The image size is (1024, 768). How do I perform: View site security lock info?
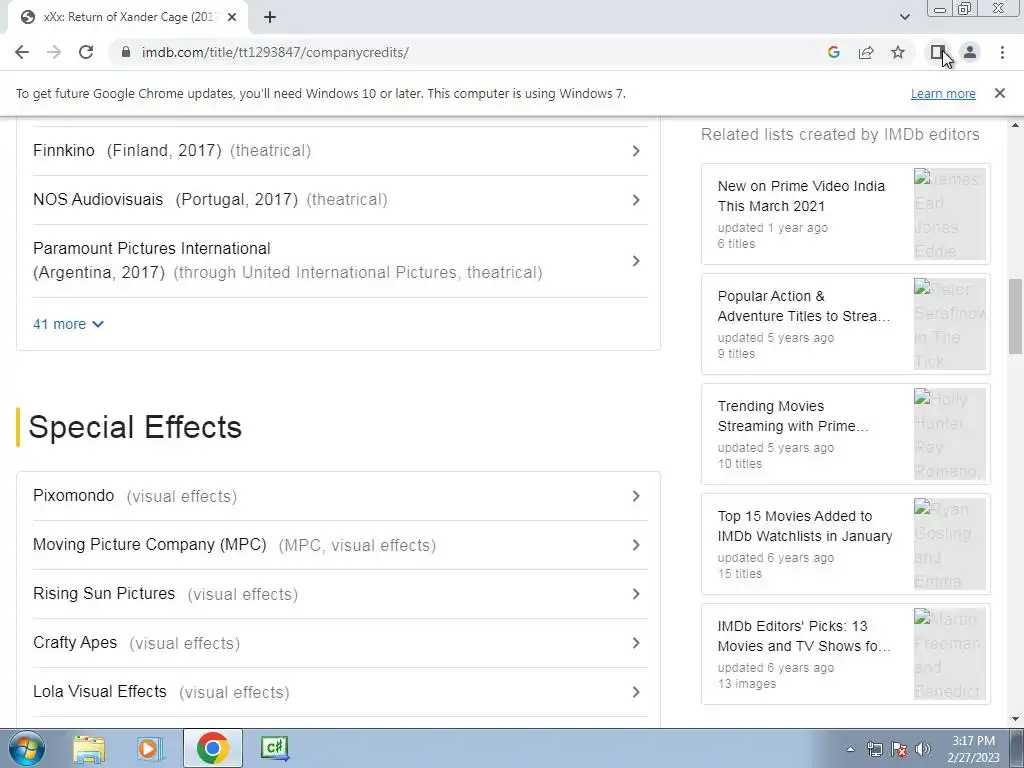pyautogui.click(x=126, y=52)
